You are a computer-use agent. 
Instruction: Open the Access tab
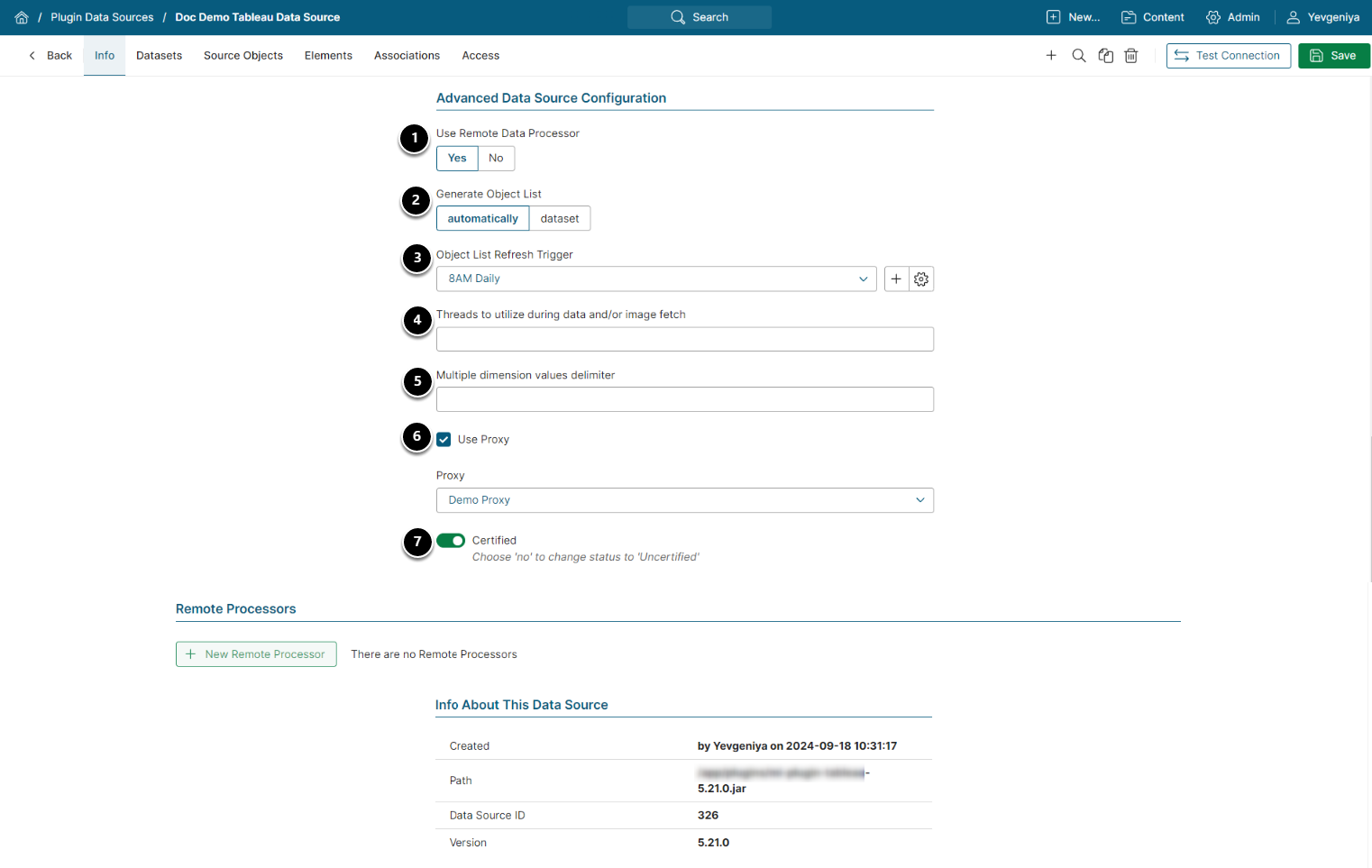(x=480, y=56)
